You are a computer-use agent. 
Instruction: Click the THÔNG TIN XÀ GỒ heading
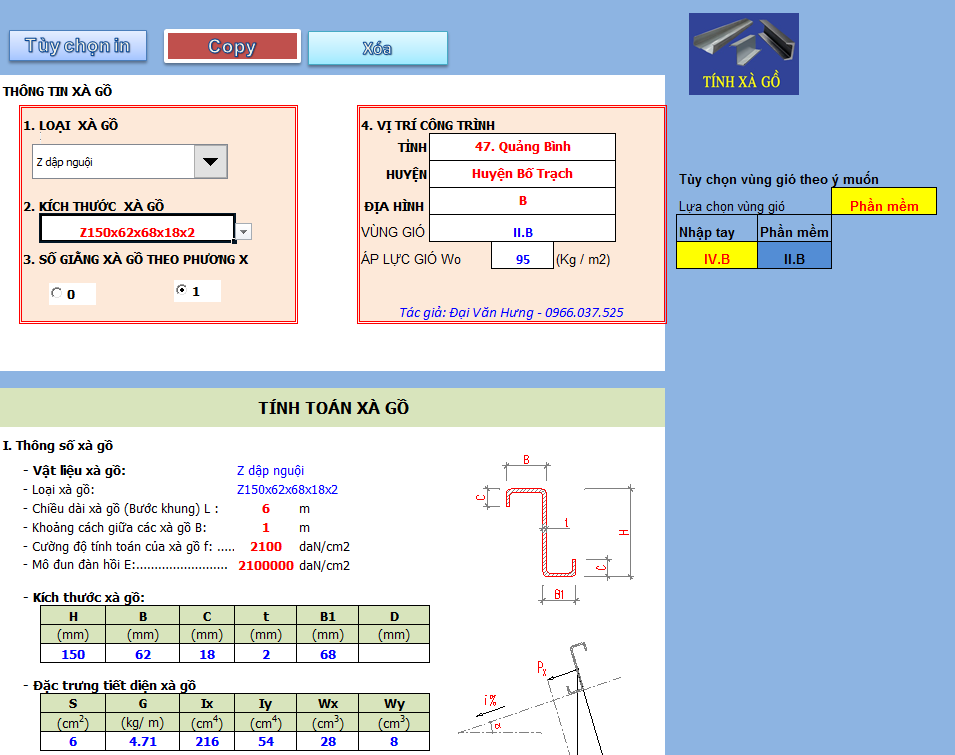pos(57,91)
